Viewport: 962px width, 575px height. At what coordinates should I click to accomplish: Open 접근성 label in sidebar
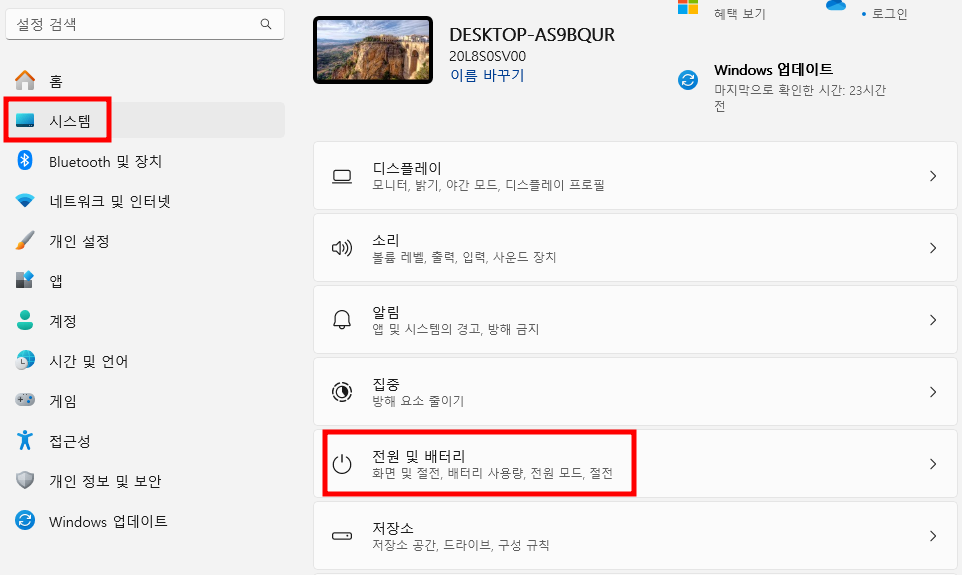(x=70, y=441)
